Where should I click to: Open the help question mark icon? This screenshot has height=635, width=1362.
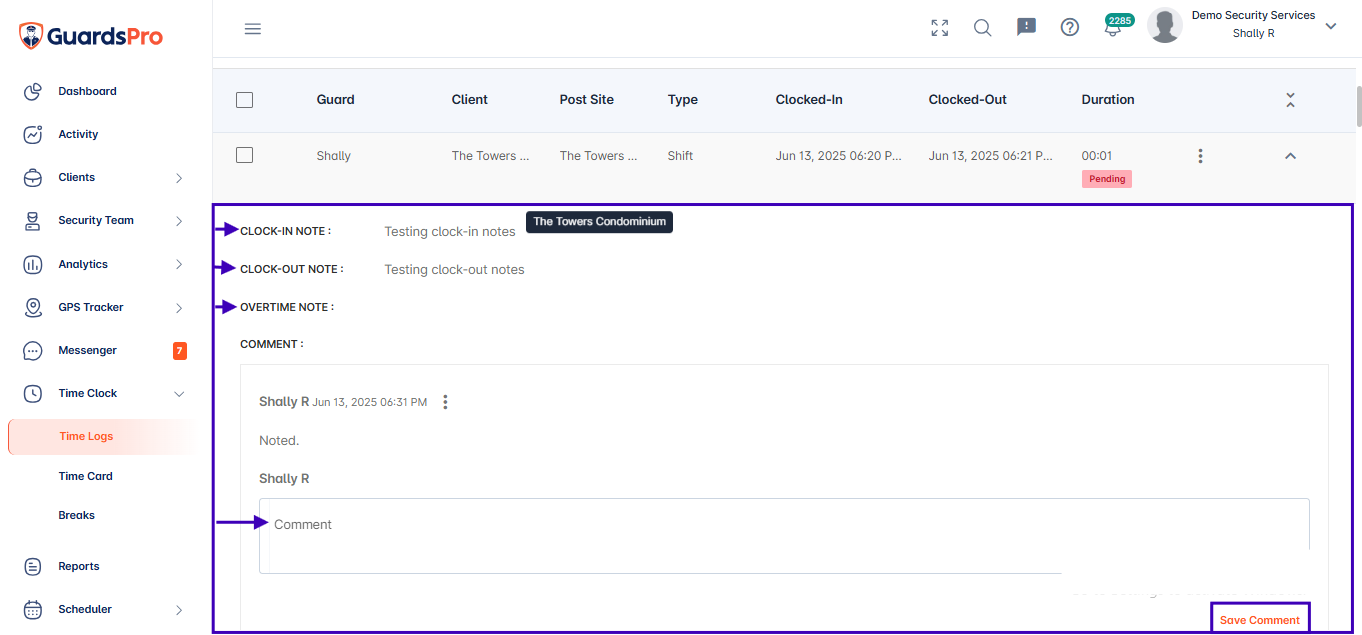pyautogui.click(x=1070, y=28)
